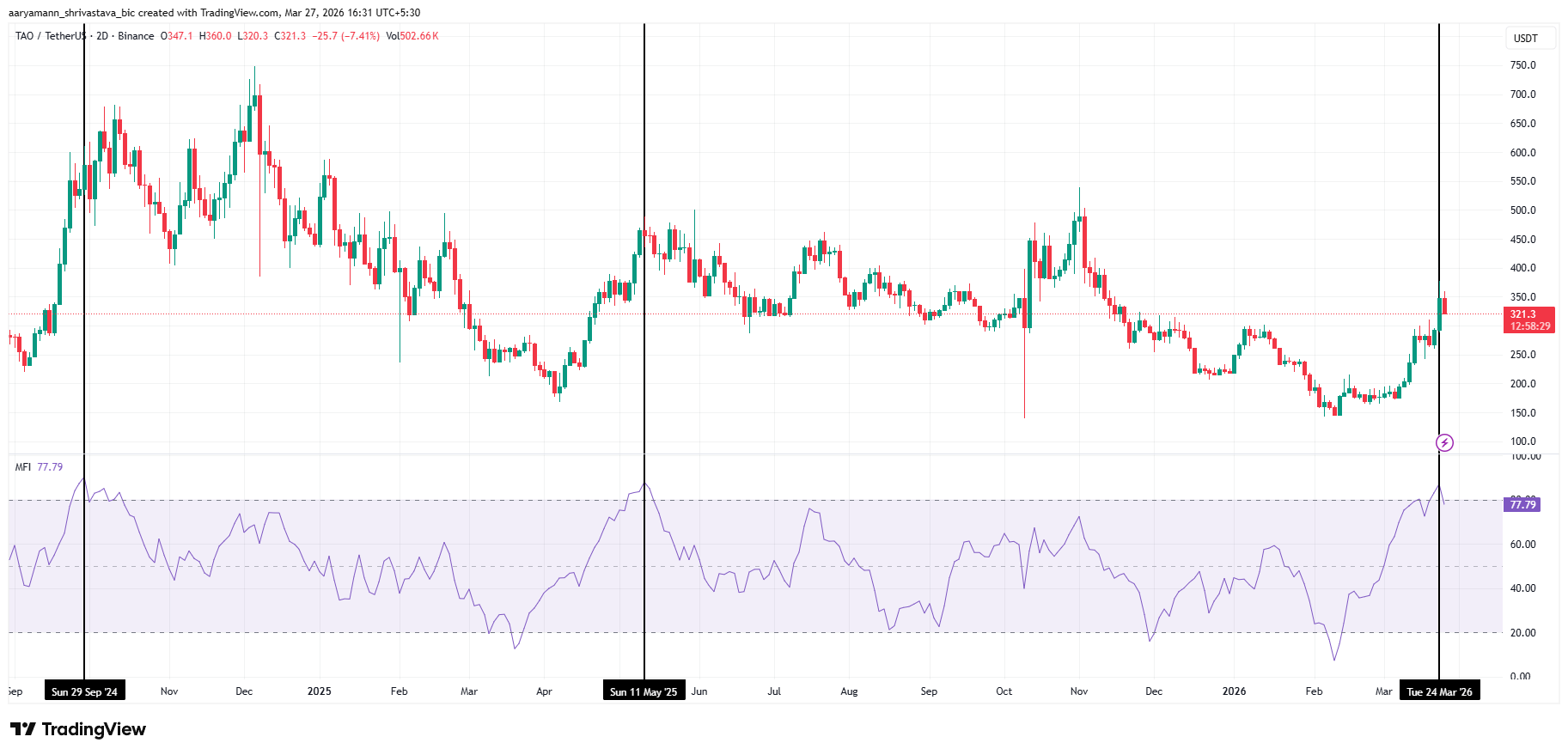Click the 500.0 price scale label
The width and height of the screenshot is (1568, 755).
coord(1522,210)
